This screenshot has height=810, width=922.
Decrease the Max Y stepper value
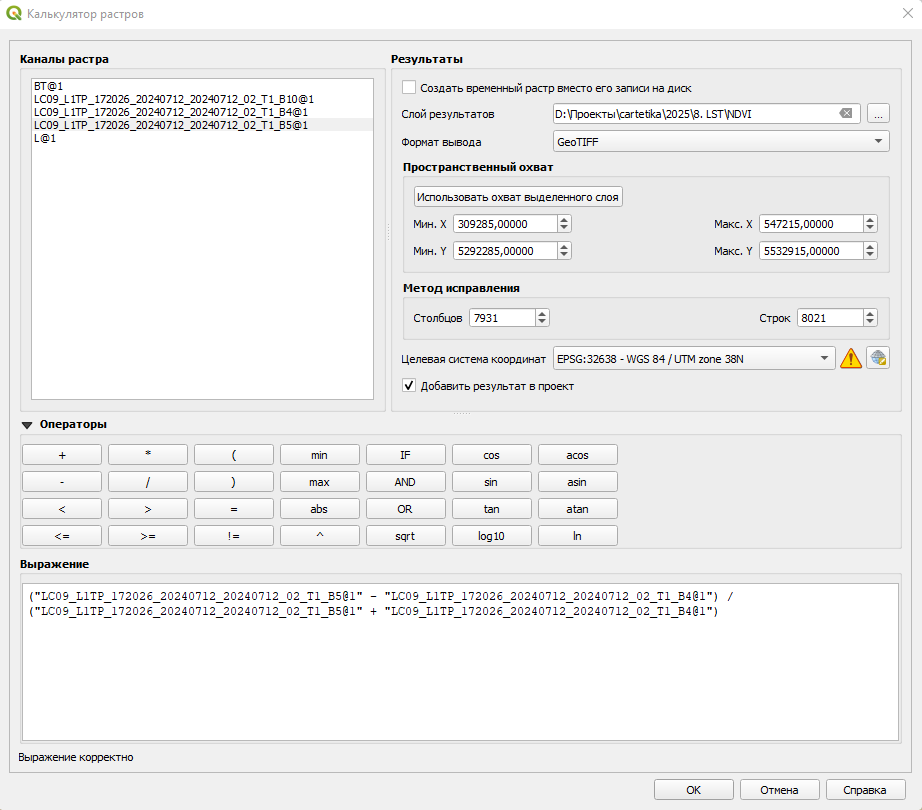870,255
